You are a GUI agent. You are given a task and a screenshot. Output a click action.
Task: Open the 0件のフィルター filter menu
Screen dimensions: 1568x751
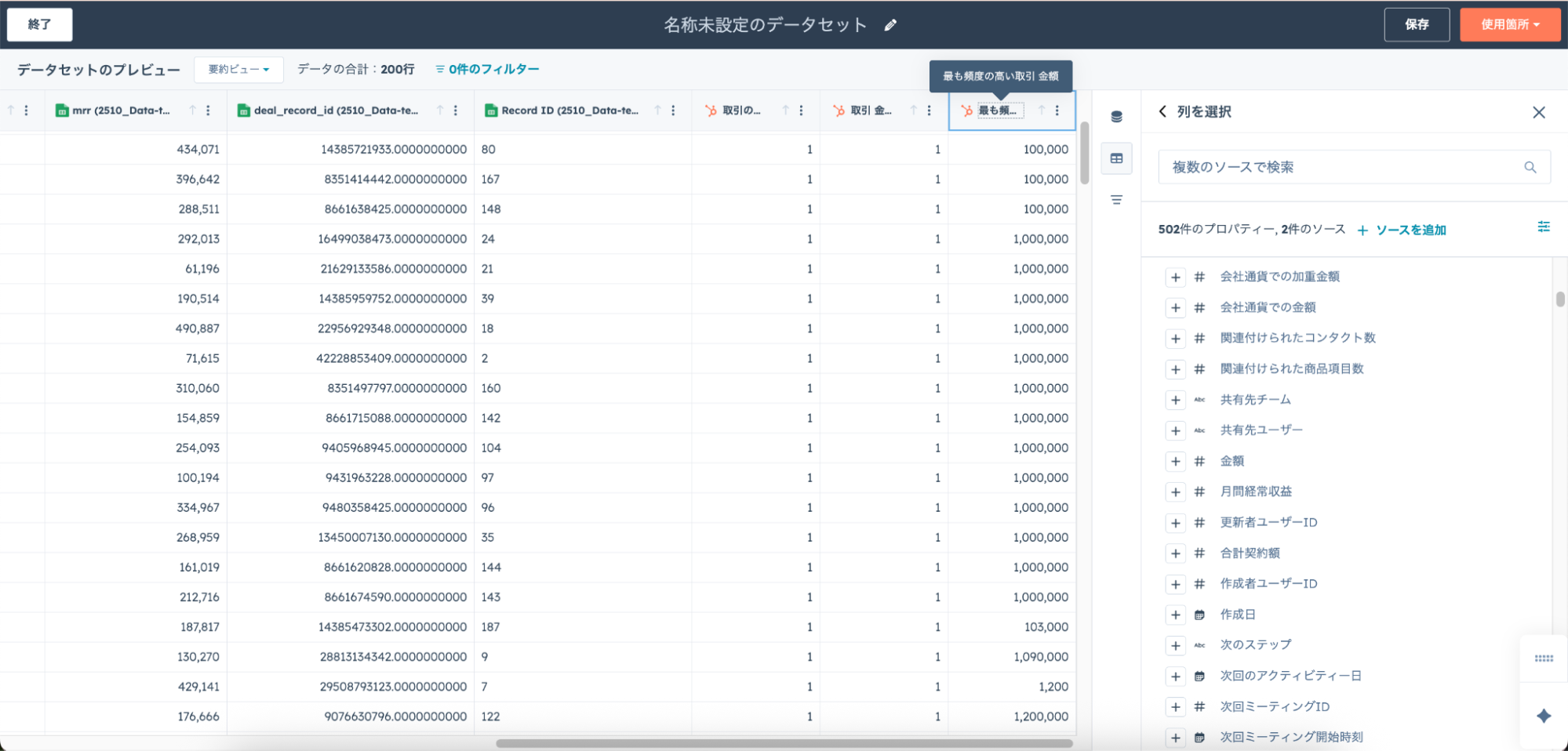click(487, 70)
